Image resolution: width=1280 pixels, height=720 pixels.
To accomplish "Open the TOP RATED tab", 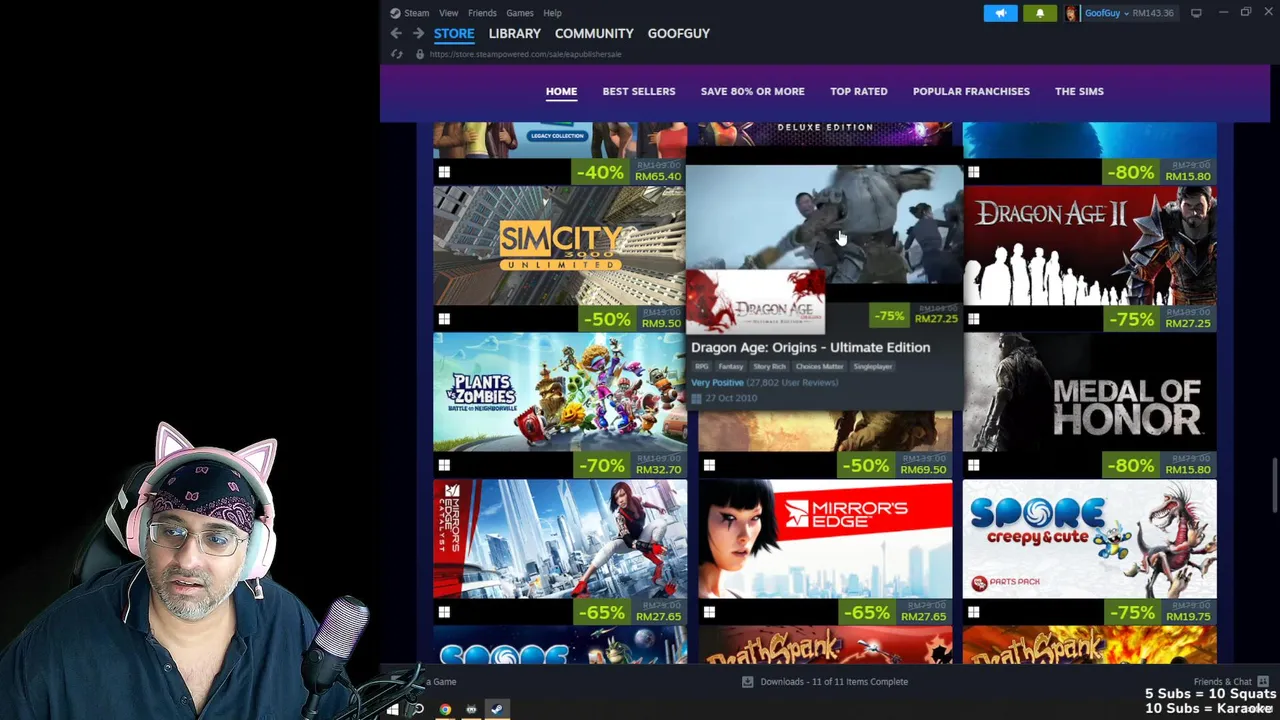I will (x=858, y=91).
